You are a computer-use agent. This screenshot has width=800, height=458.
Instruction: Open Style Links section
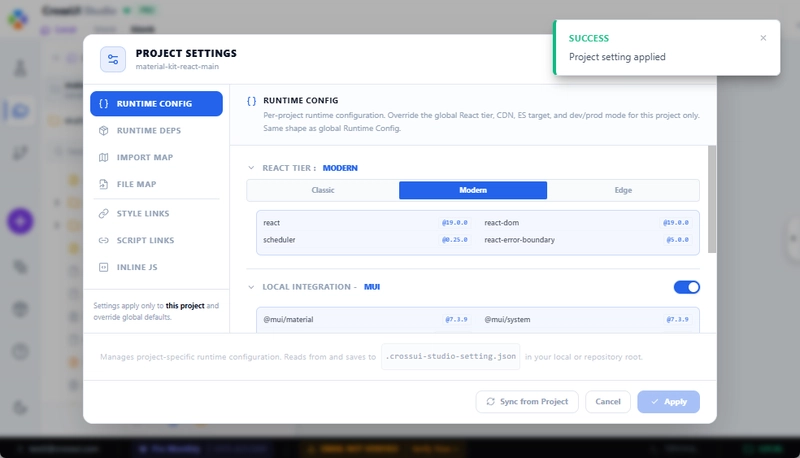point(156,213)
